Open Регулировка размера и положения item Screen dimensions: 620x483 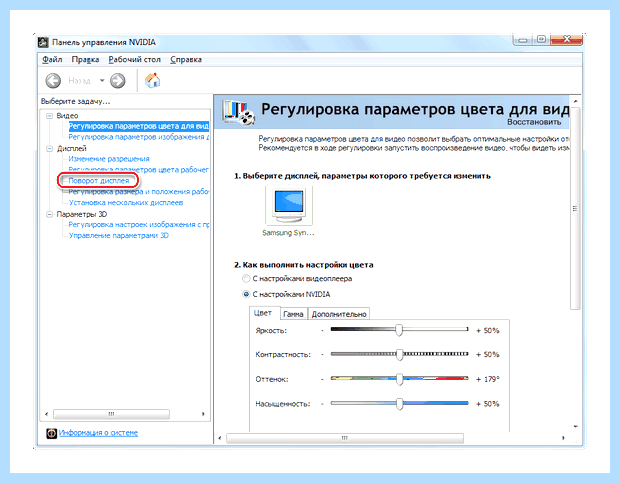tap(138, 192)
